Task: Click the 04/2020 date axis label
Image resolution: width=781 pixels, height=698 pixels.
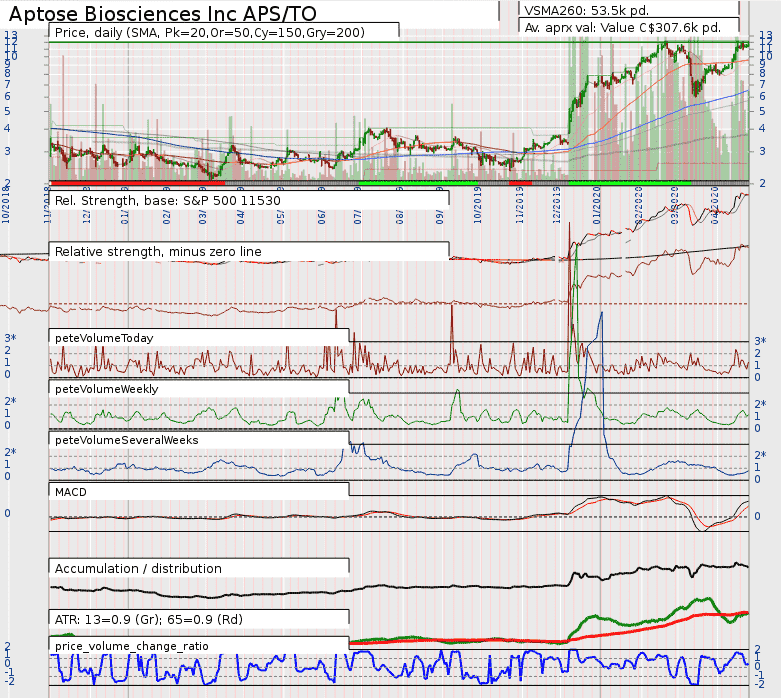Action: [x=715, y=204]
